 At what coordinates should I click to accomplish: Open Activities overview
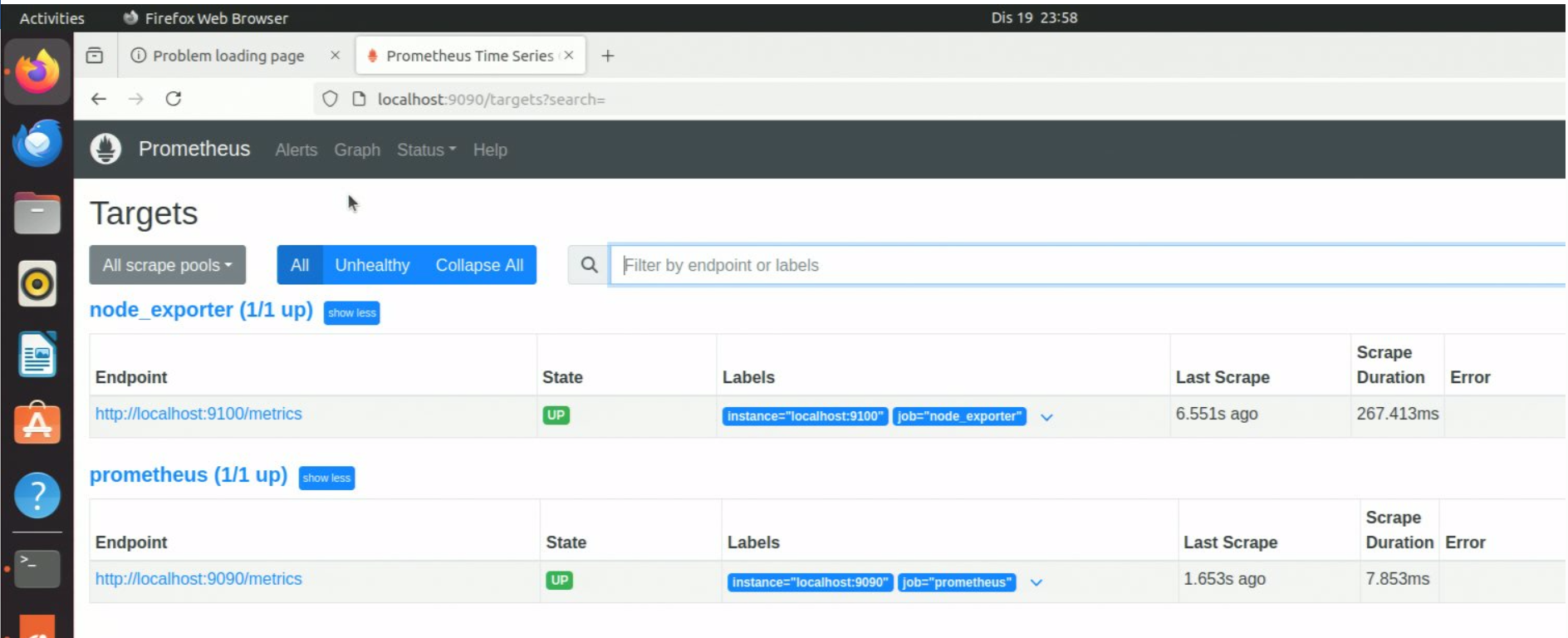51,17
